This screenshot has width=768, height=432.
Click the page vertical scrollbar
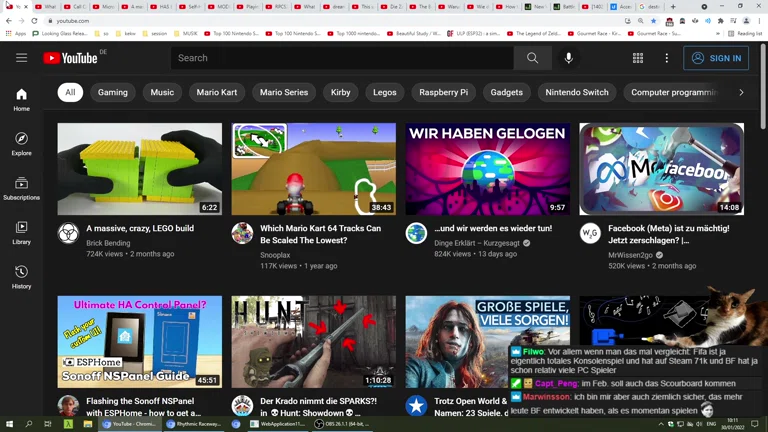[x=764, y=86]
